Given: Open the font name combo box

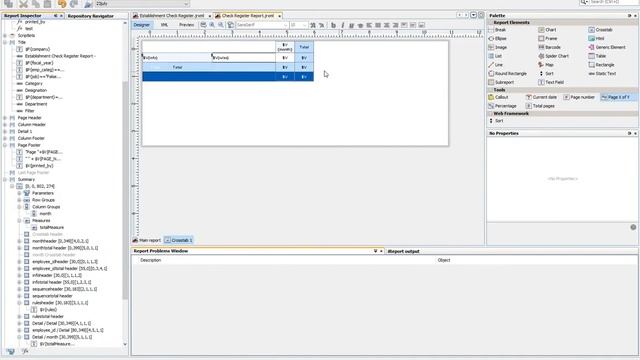Looking at the screenshot, I should pos(262,25).
